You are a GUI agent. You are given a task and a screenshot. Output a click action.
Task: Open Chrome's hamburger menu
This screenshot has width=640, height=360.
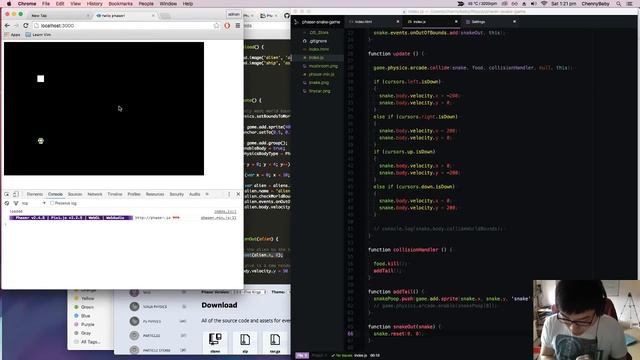coord(238,25)
